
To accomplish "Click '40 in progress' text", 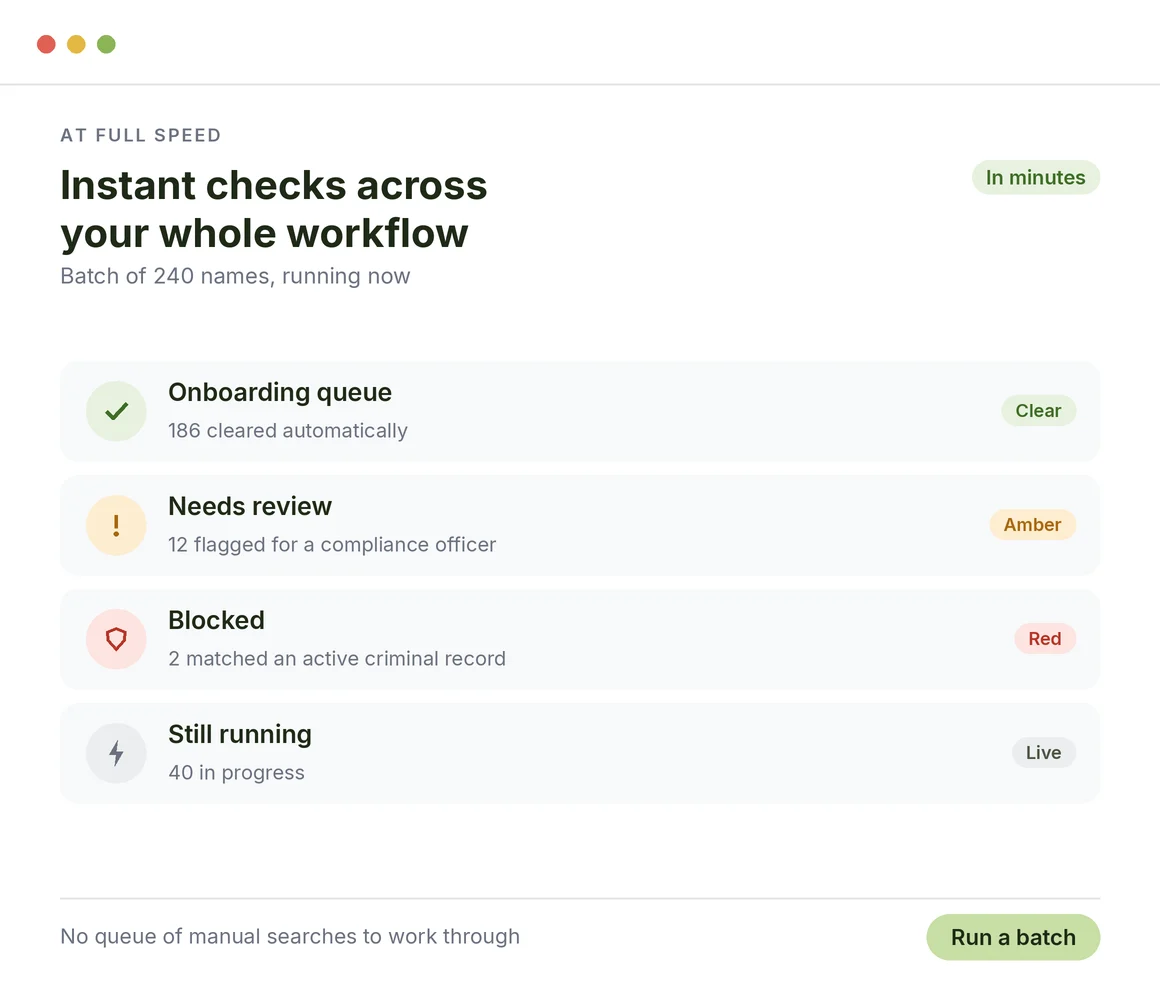I will pyautogui.click(x=237, y=772).
